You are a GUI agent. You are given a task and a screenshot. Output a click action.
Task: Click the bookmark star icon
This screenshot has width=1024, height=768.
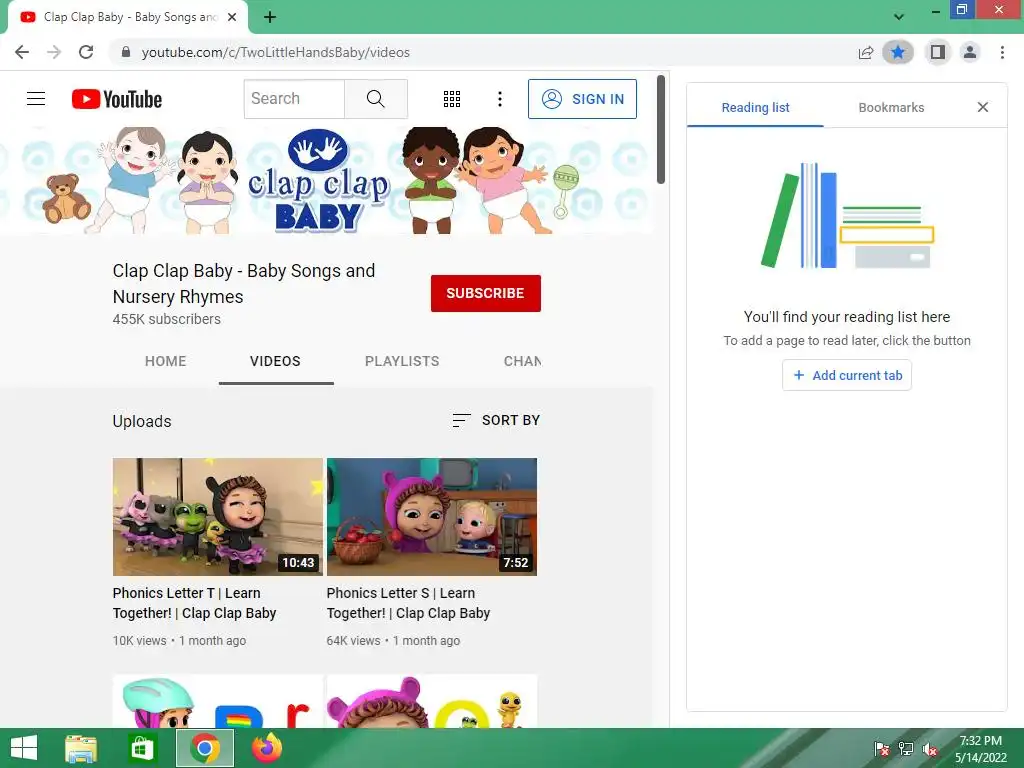click(898, 52)
